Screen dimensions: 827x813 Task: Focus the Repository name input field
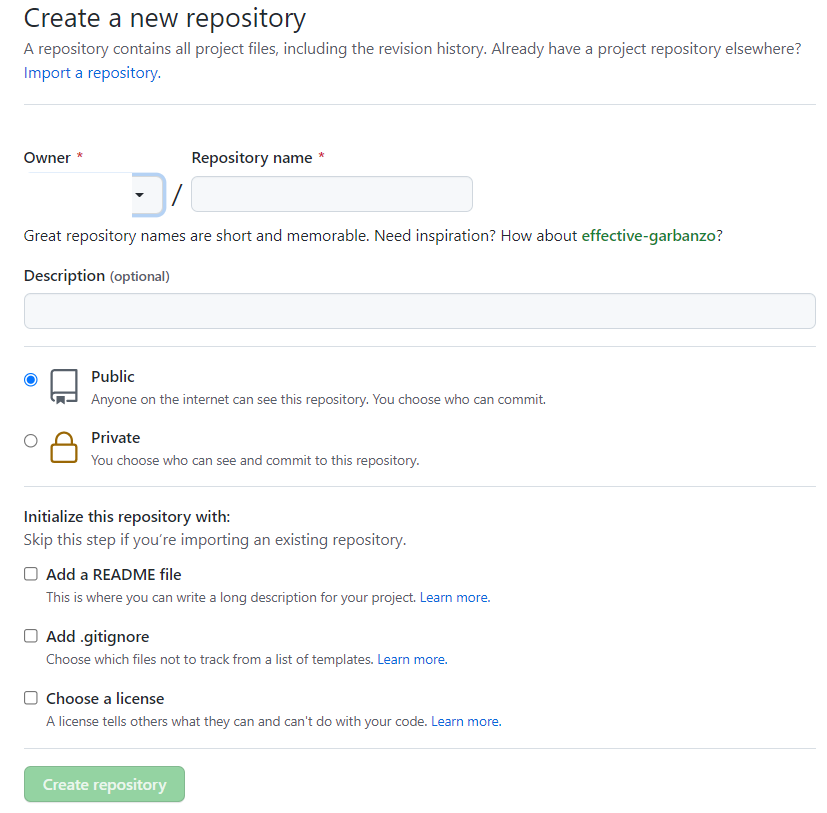point(332,194)
